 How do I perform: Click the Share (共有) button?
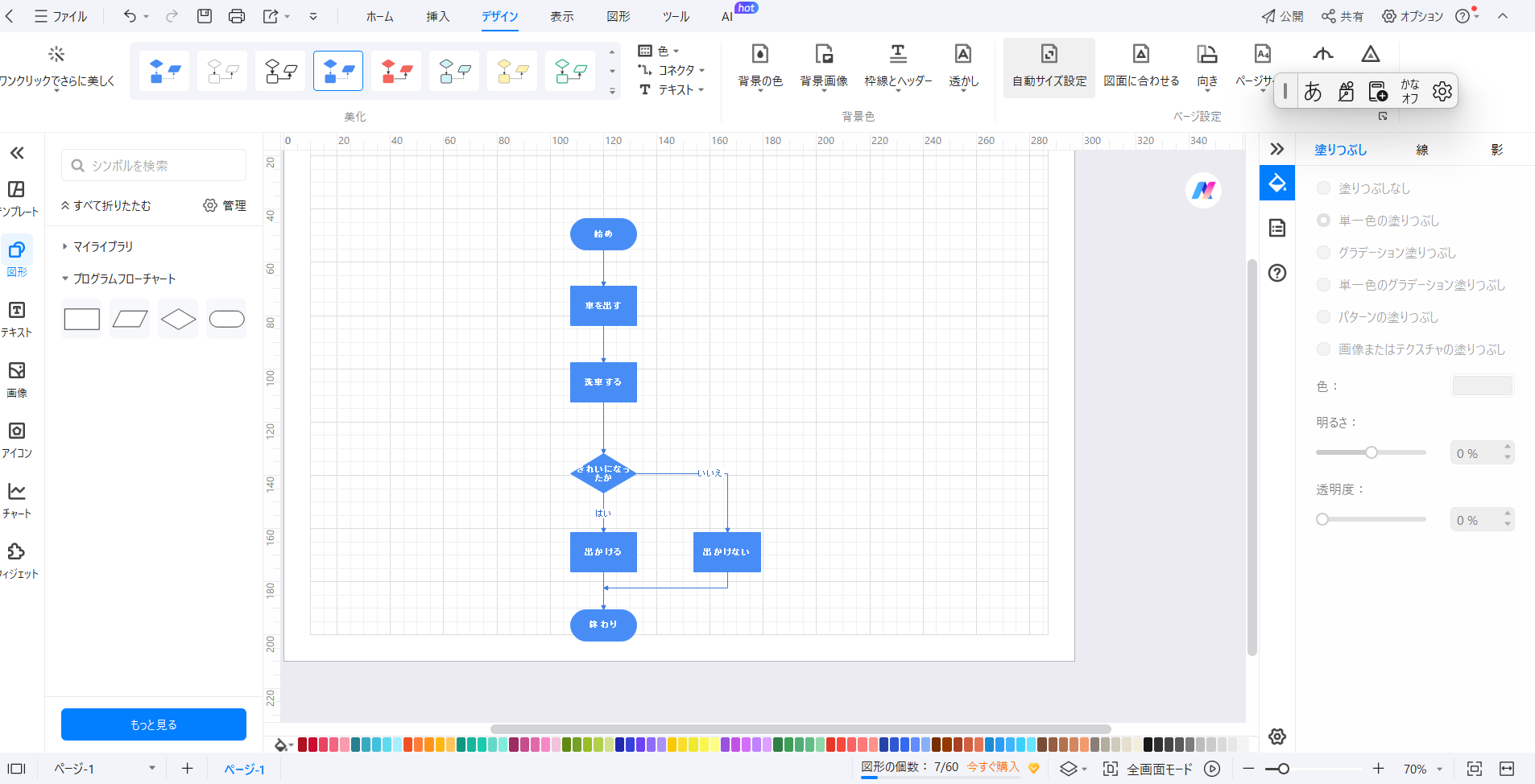(x=1343, y=16)
